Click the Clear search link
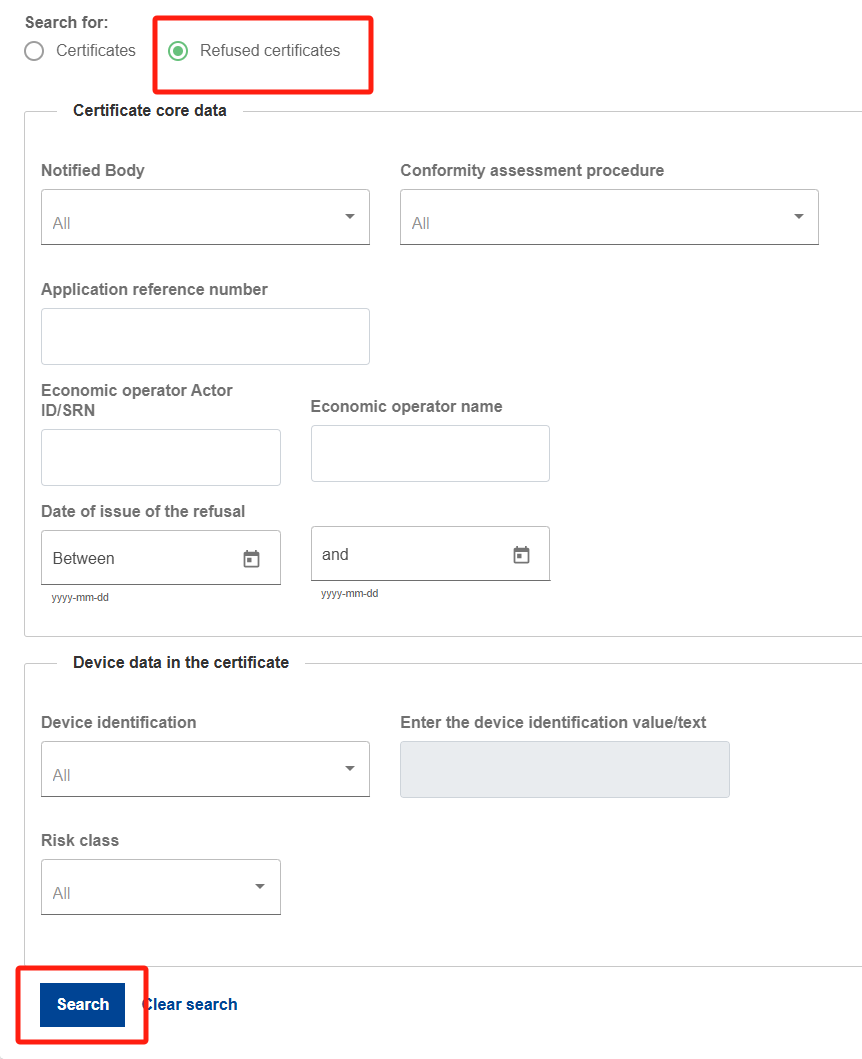Viewport: 862px width, 1059px height. coord(190,1004)
